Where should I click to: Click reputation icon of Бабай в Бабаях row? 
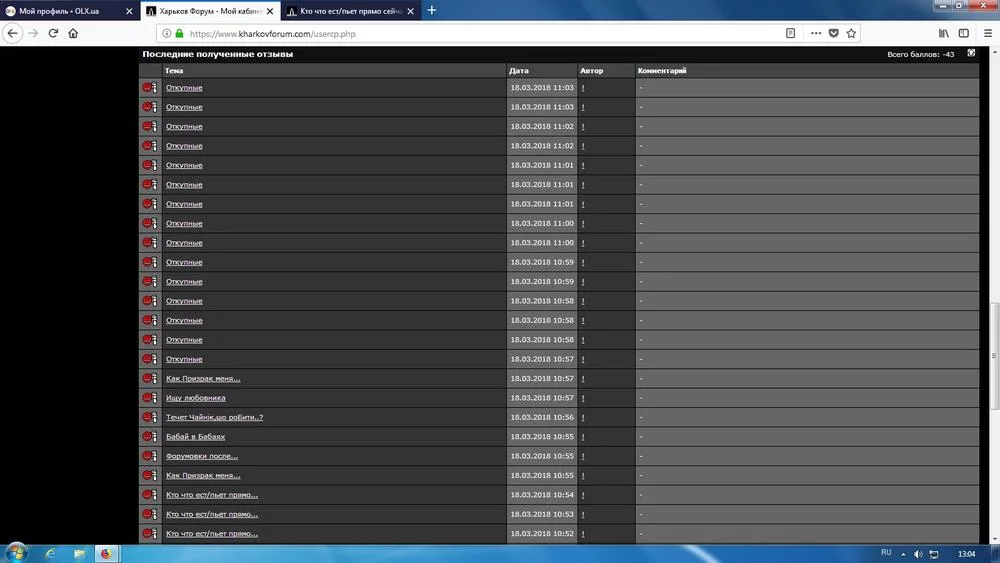tap(150, 436)
